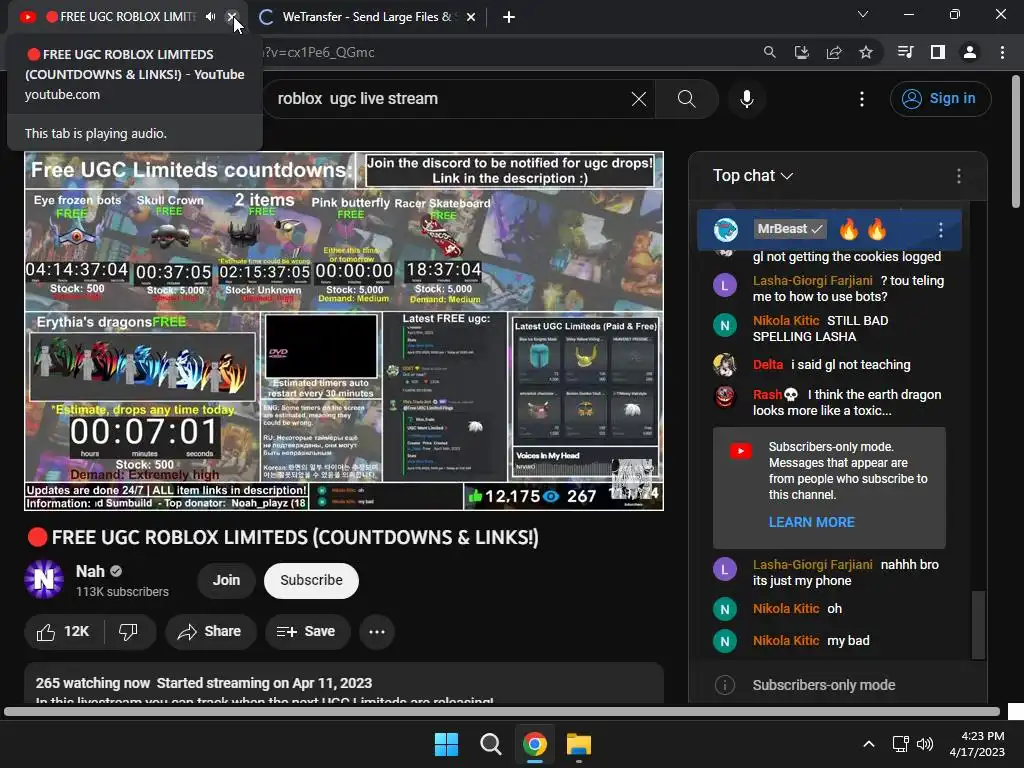Open the LEARN MORE link
1024x768 pixels.
[812, 522]
